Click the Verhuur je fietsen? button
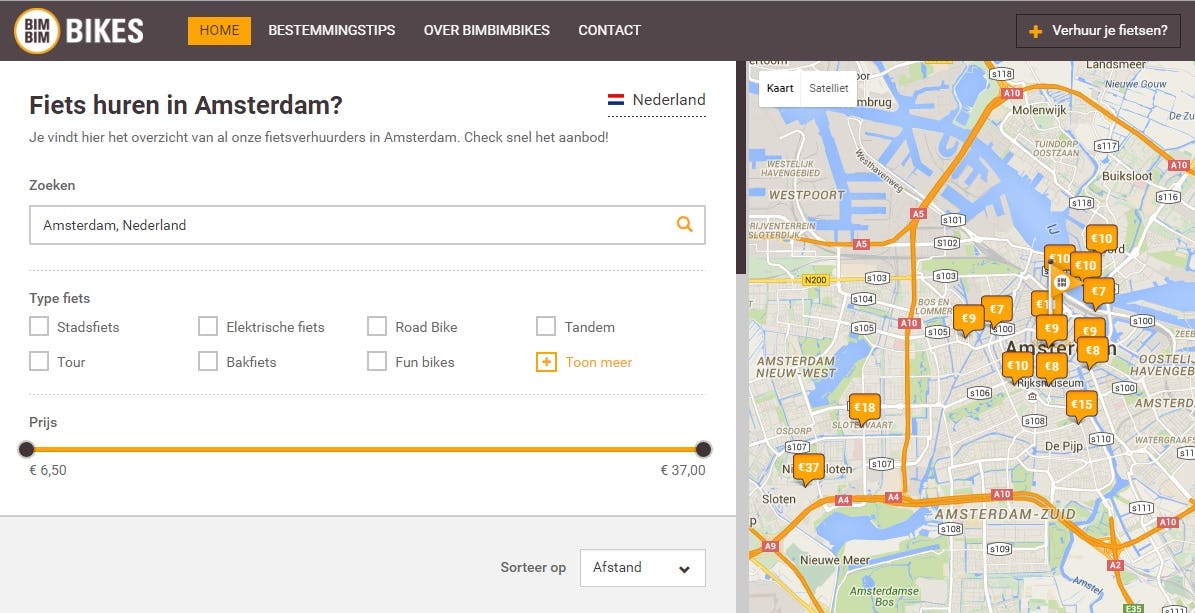This screenshot has height=613, width=1195. (x=1097, y=31)
